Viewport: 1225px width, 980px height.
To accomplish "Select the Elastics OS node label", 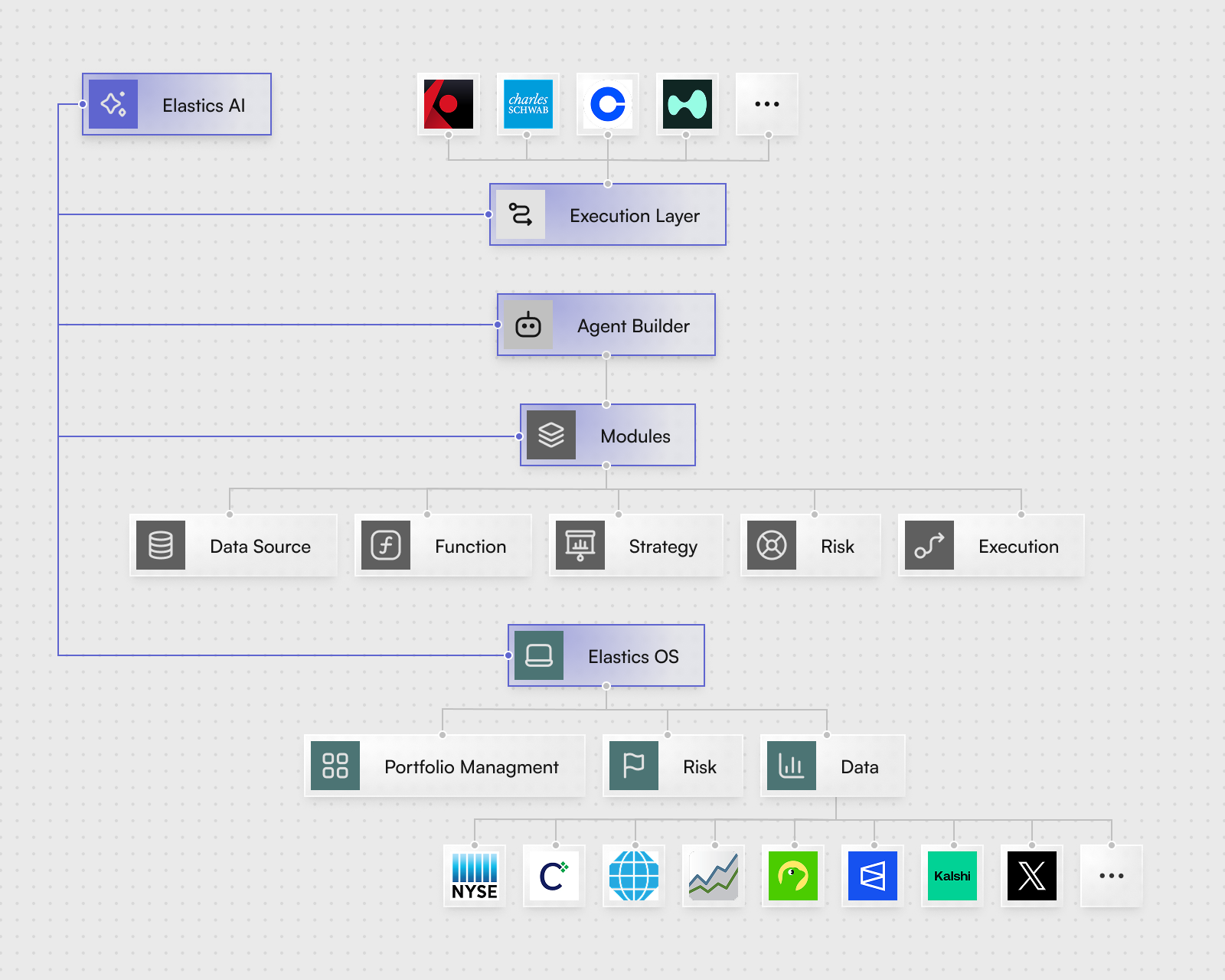I will 633,657.
